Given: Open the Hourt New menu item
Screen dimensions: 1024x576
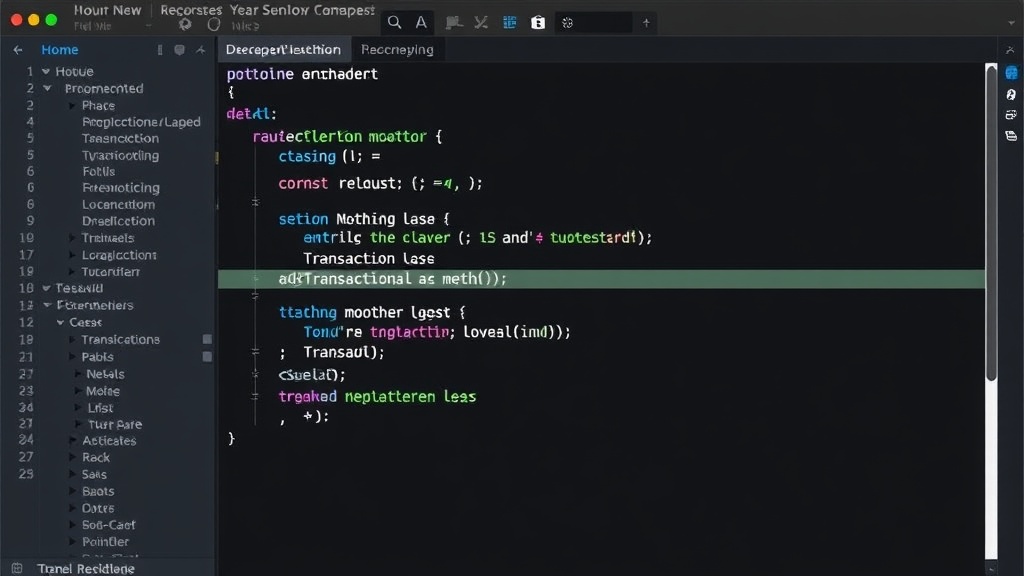Looking at the screenshot, I should point(107,10).
